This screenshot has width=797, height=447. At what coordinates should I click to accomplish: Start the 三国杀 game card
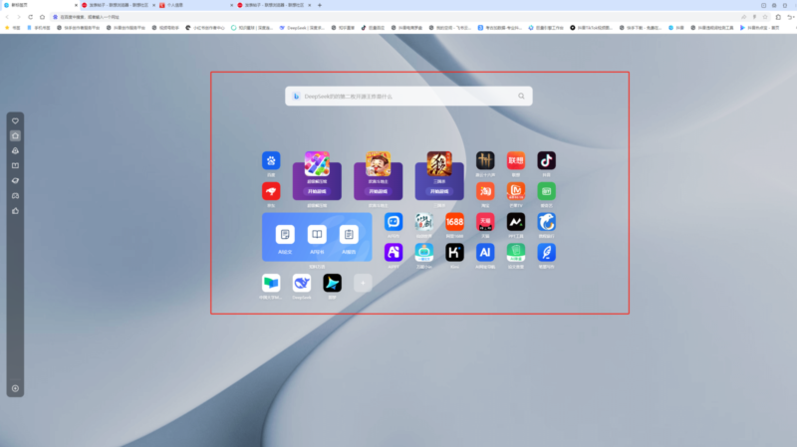tap(439, 192)
